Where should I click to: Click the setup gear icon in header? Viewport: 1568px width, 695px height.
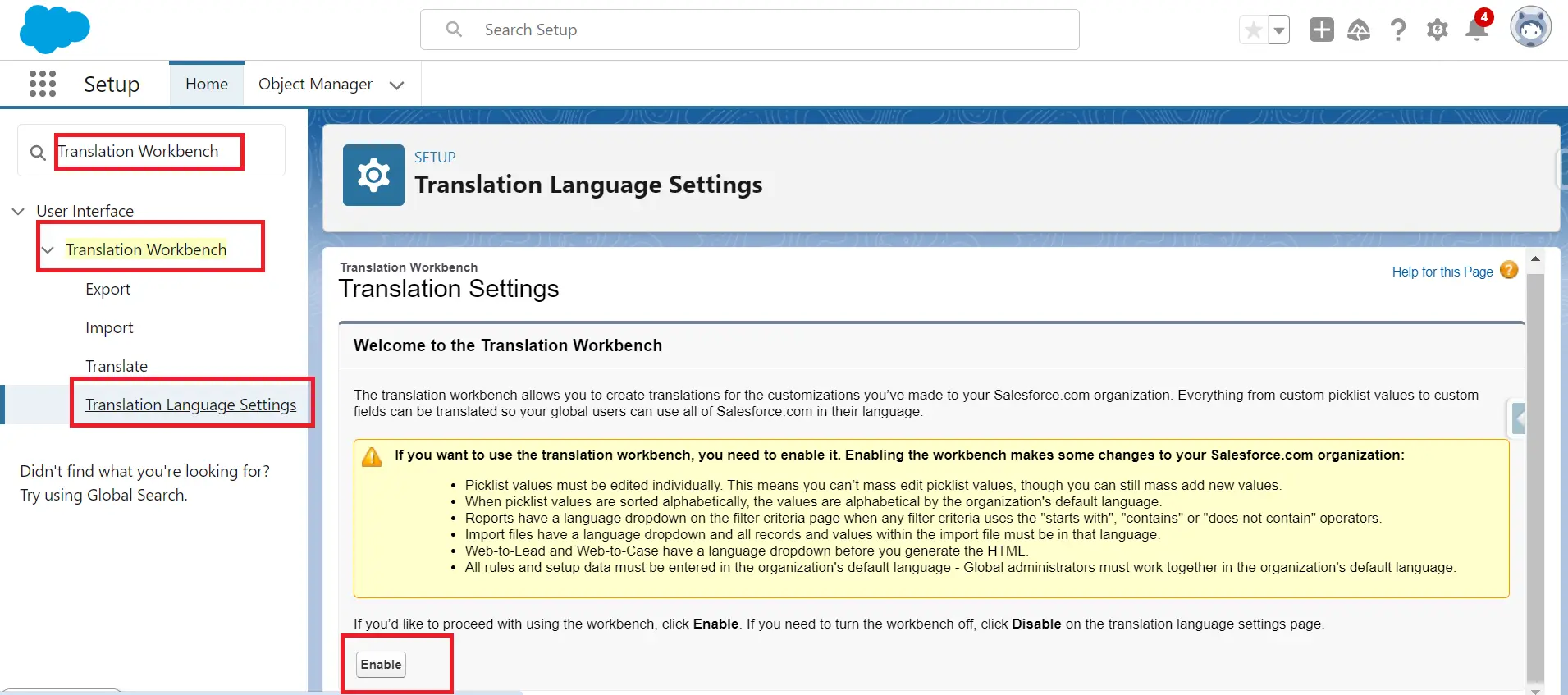click(x=1437, y=30)
